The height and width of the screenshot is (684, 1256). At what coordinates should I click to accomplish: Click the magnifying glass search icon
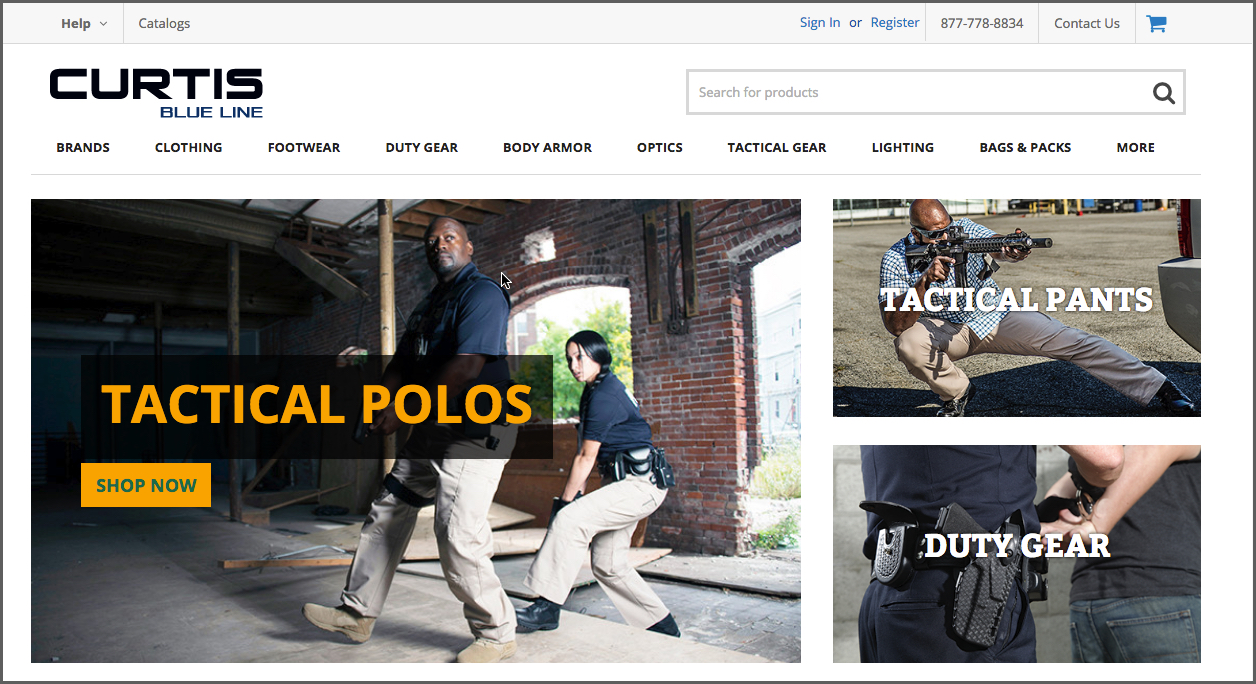[x=1163, y=93]
